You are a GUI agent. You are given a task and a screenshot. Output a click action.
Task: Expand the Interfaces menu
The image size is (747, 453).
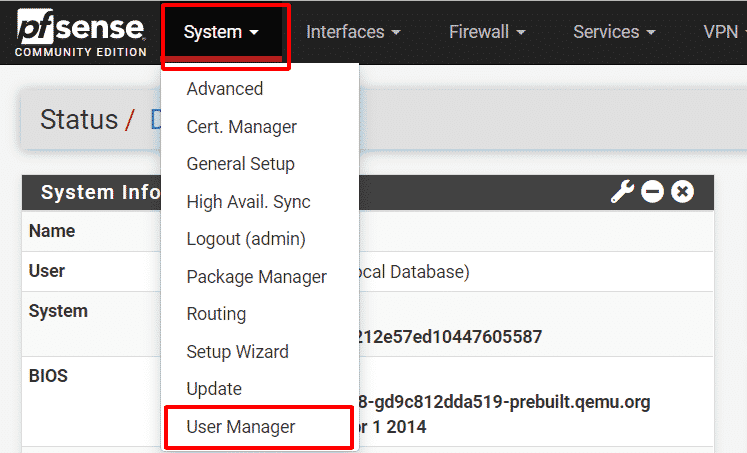click(353, 32)
